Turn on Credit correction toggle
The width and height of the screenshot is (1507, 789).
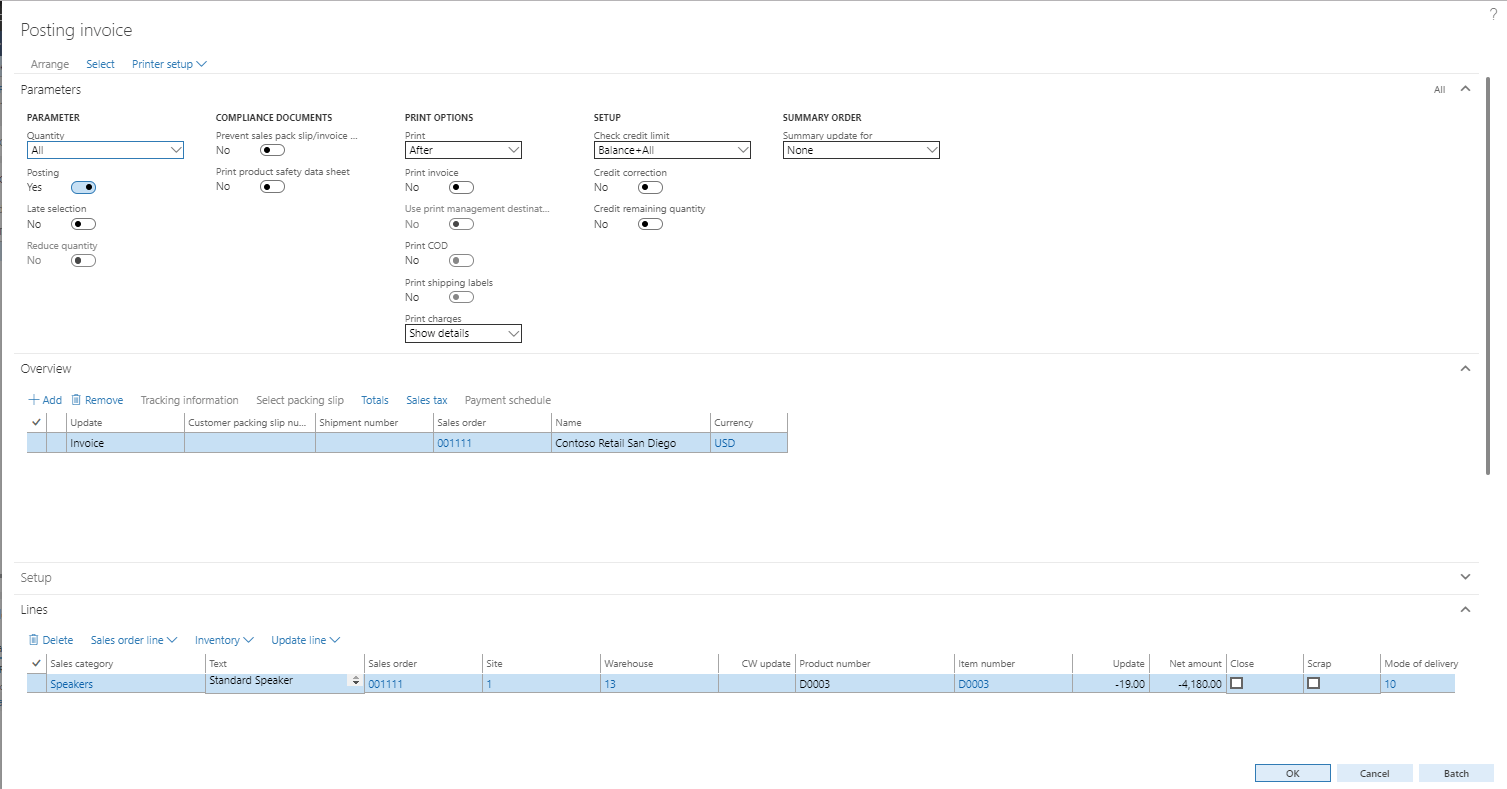tap(650, 187)
